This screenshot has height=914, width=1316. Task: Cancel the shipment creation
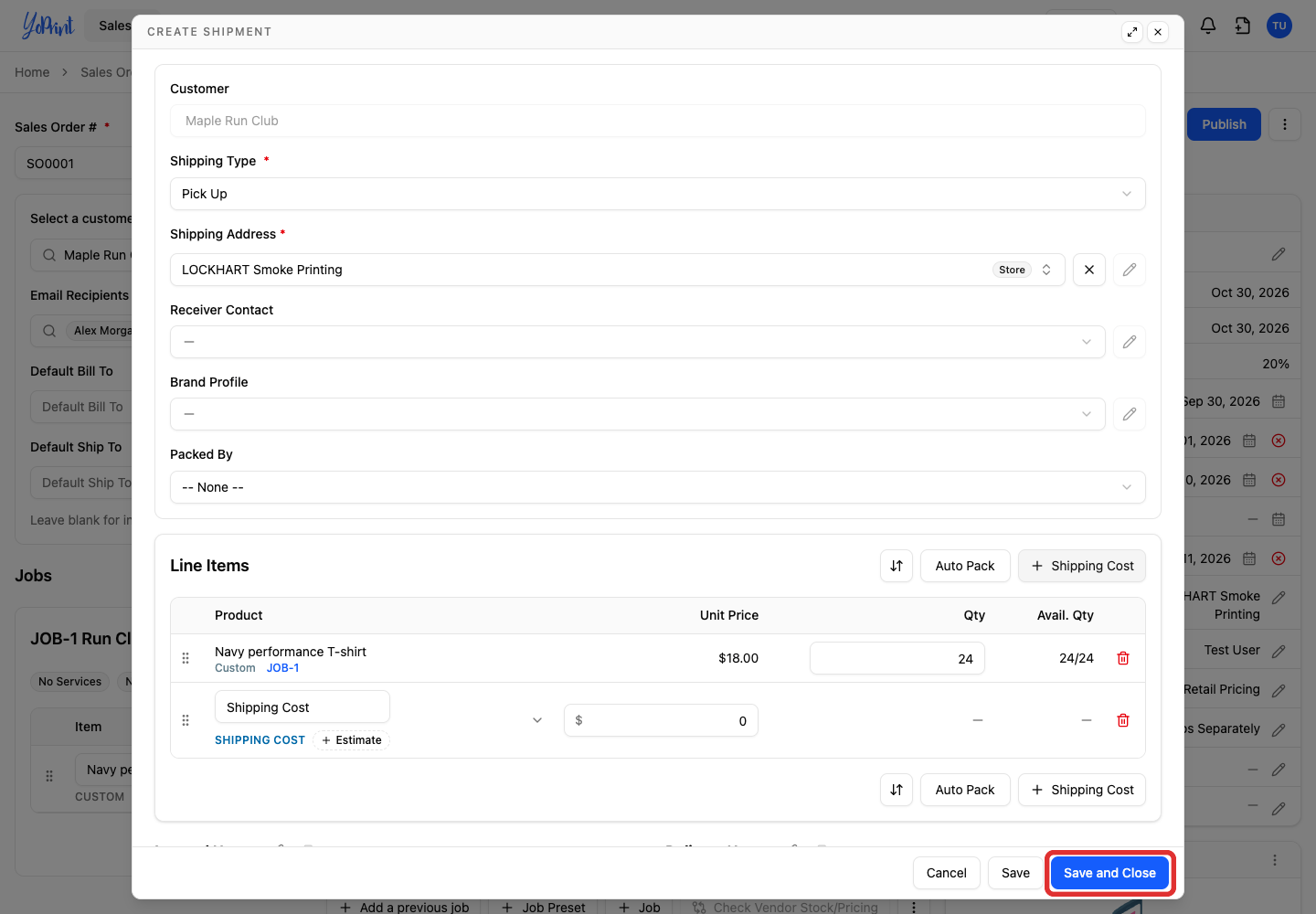pos(947,873)
